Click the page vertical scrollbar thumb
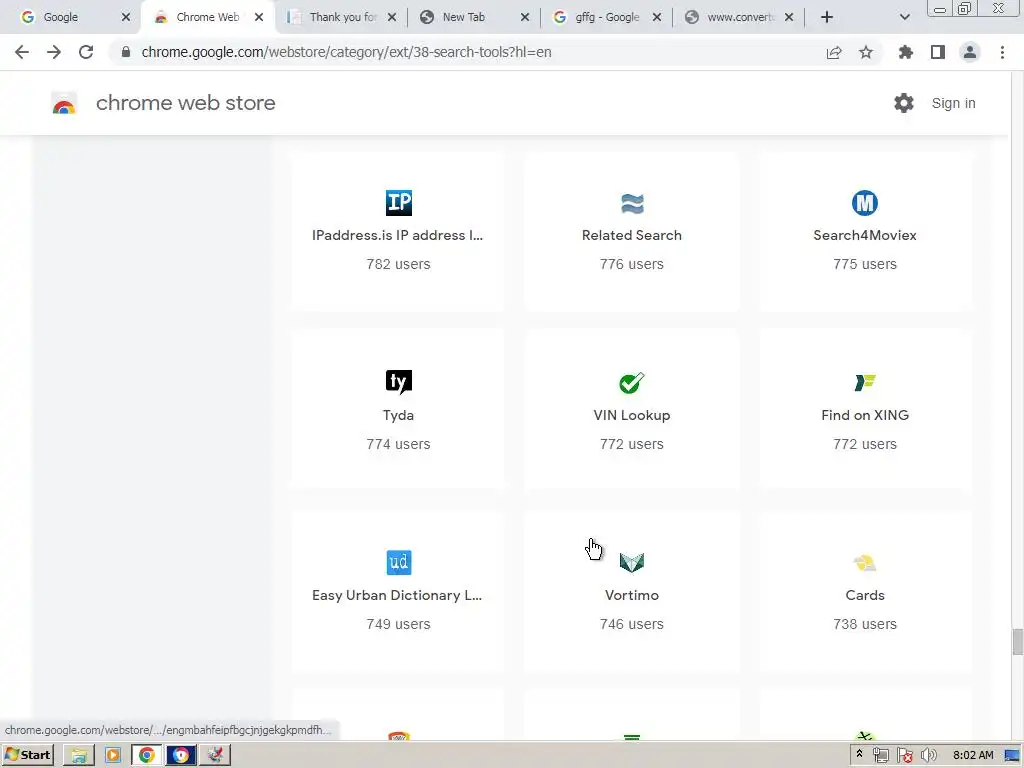This screenshot has width=1024, height=768. tap(1017, 641)
